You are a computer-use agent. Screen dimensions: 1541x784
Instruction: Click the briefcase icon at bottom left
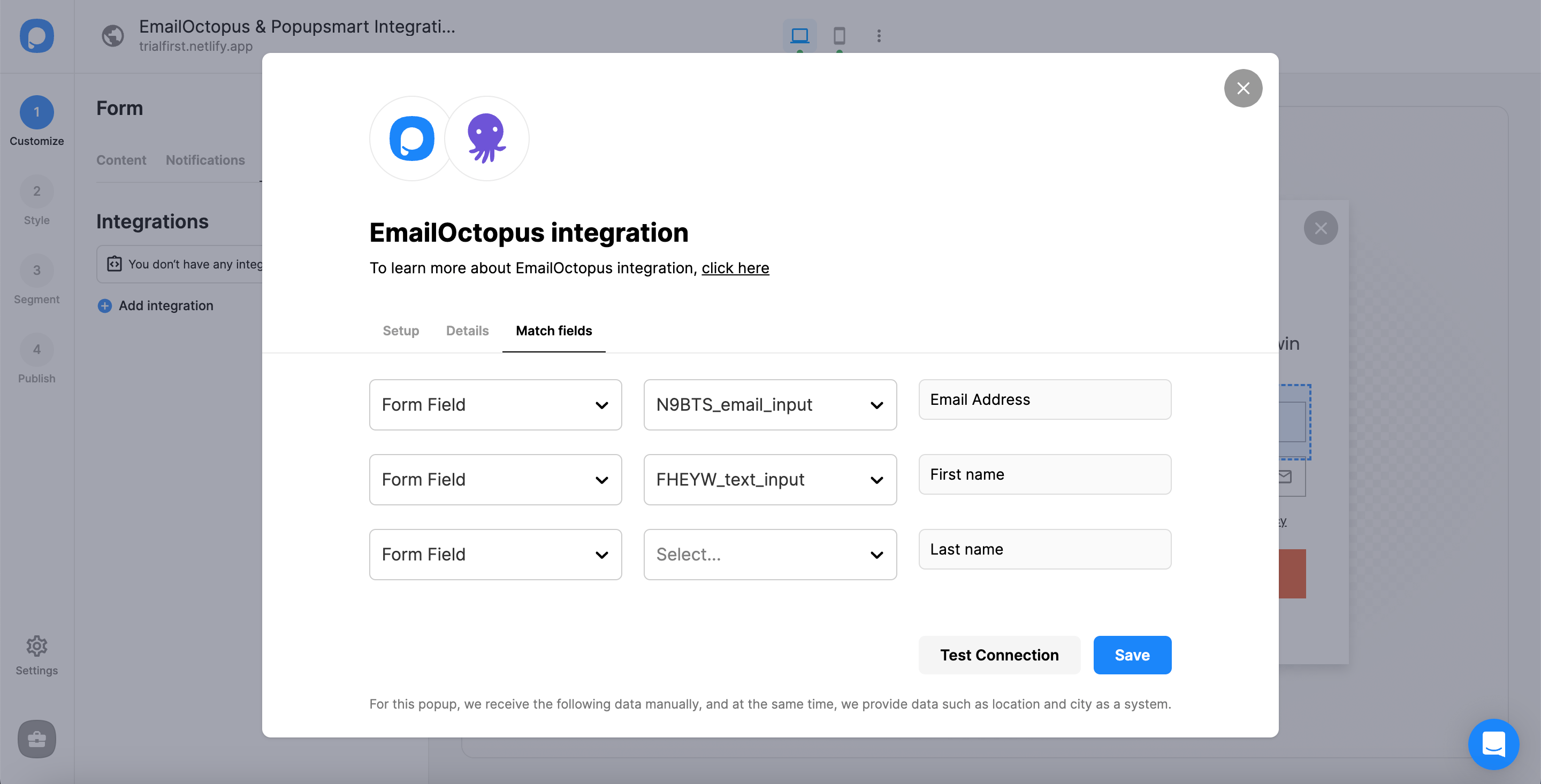pyautogui.click(x=36, y=739)
